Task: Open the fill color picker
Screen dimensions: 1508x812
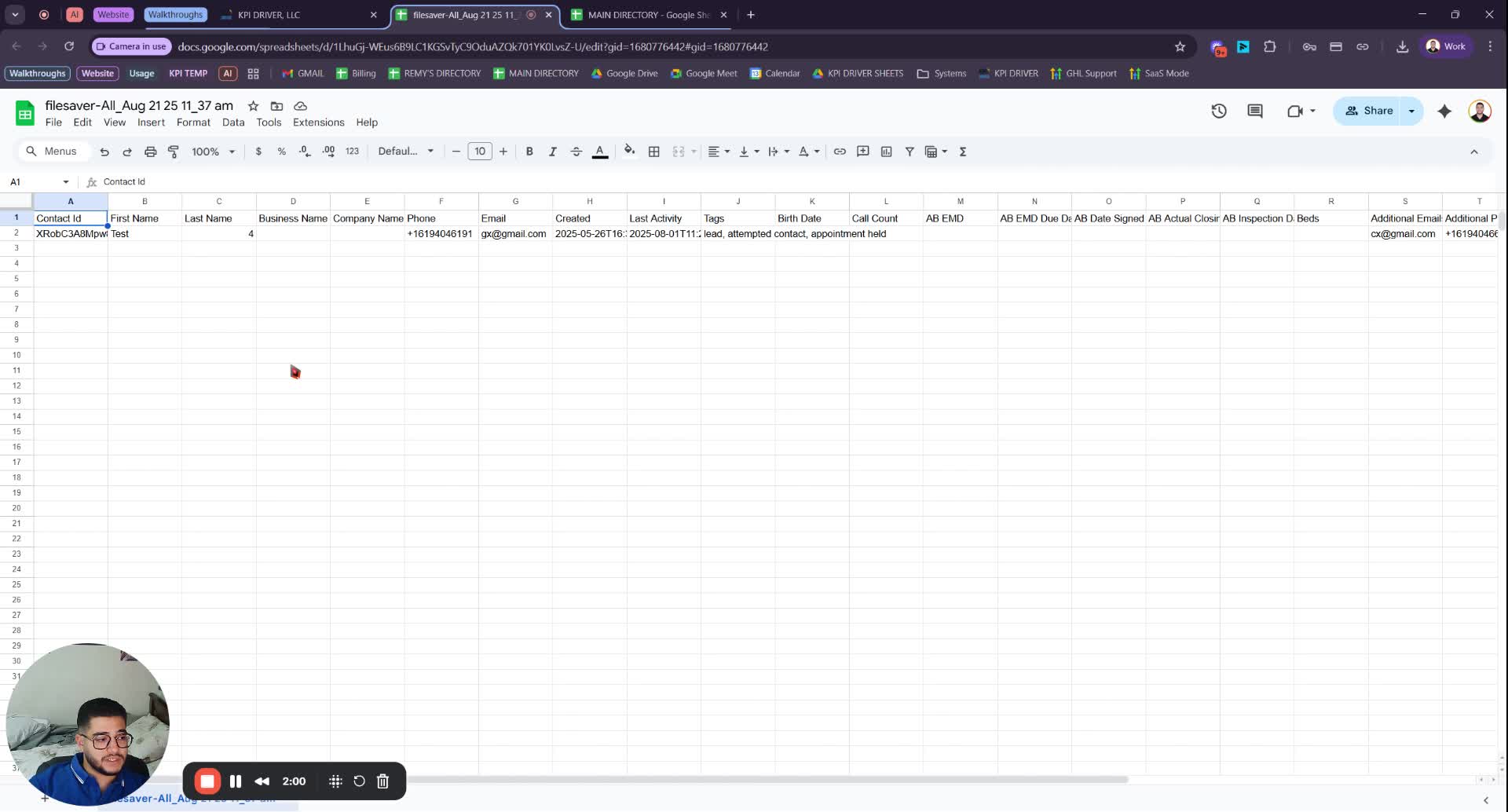Action: (x=629, y=152)
